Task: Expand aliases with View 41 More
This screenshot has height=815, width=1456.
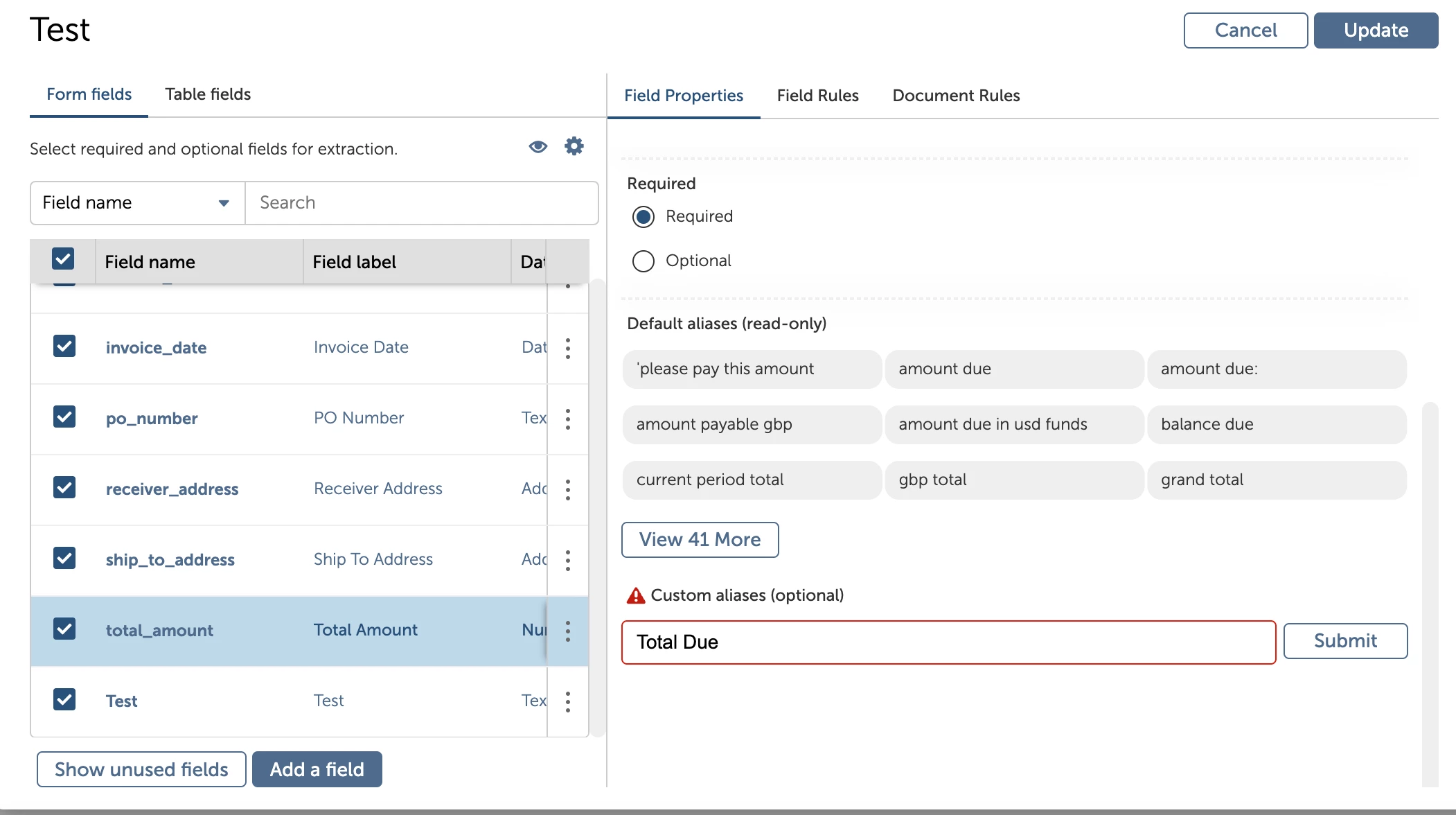Action: pos(700,540)
